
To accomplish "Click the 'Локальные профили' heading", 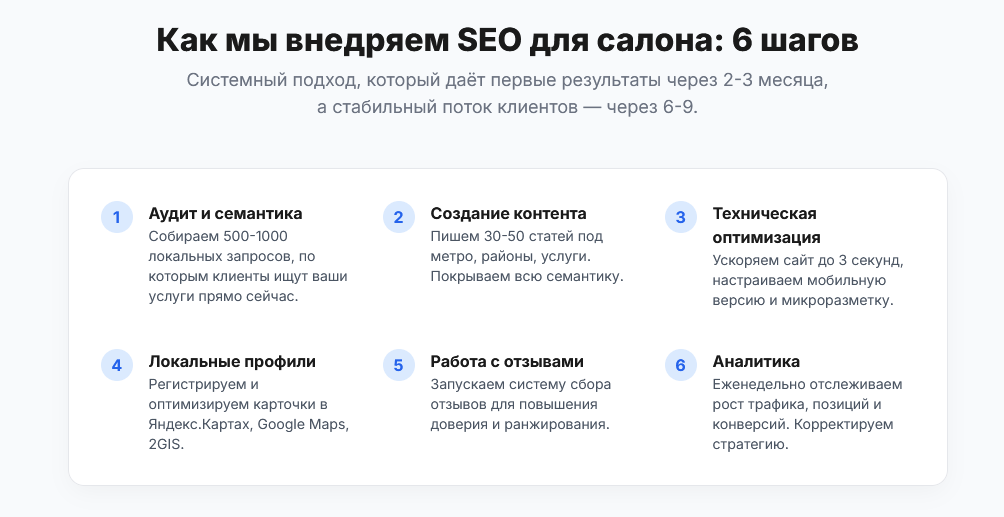I will point(232,361).
